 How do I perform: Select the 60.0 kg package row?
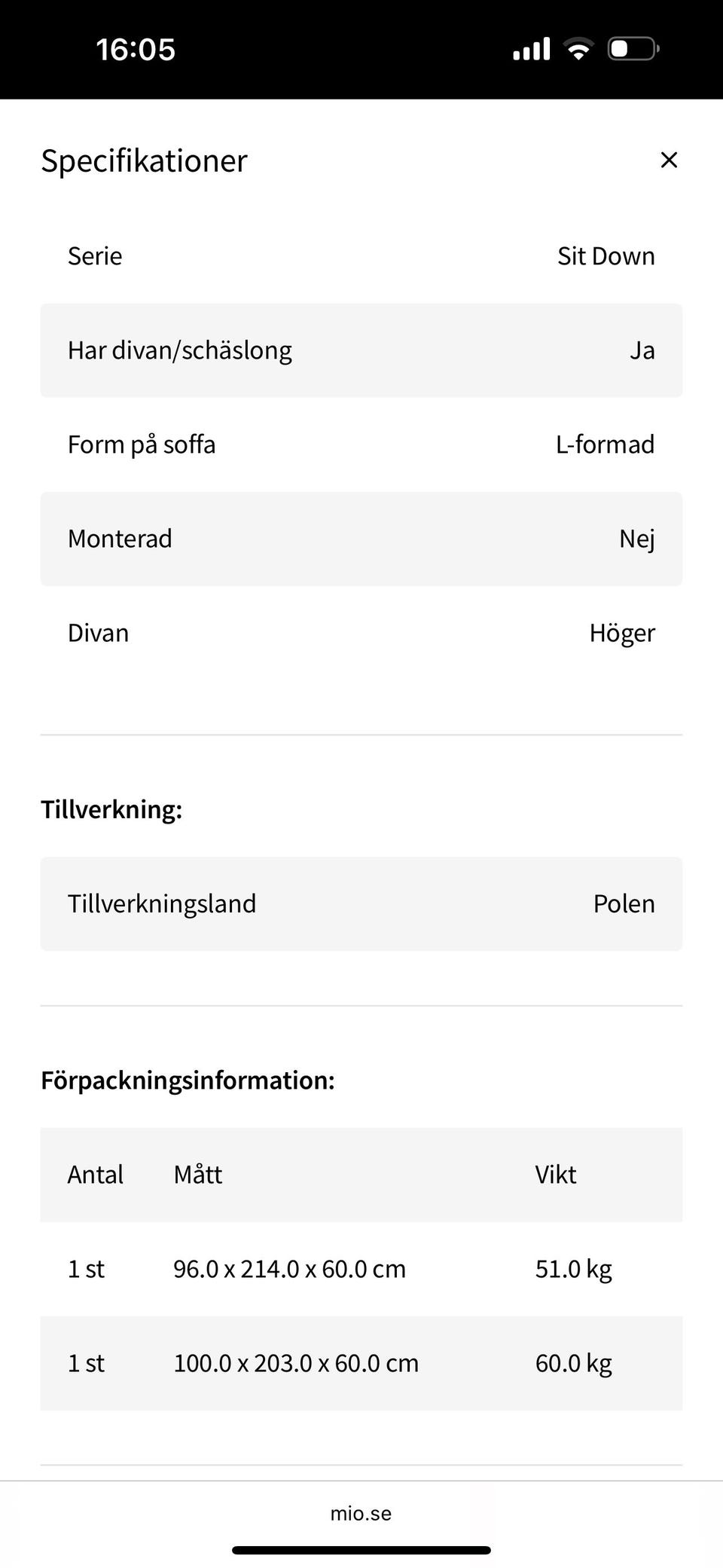point(361,1363)
